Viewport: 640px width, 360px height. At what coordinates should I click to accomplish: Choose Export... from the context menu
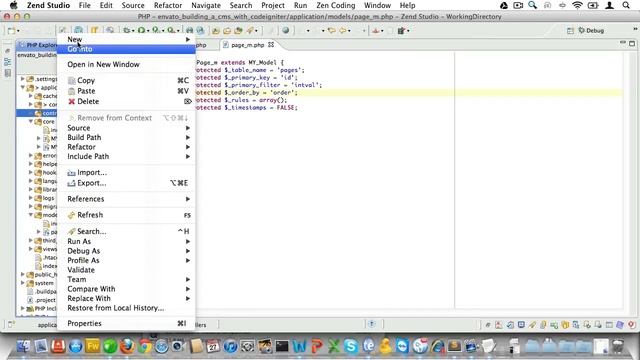pos(126,183)
